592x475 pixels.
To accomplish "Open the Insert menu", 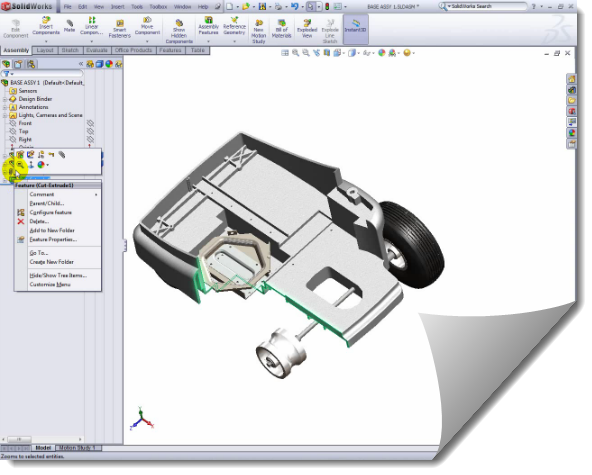I will pyautogui.click(x=117, y=7).
